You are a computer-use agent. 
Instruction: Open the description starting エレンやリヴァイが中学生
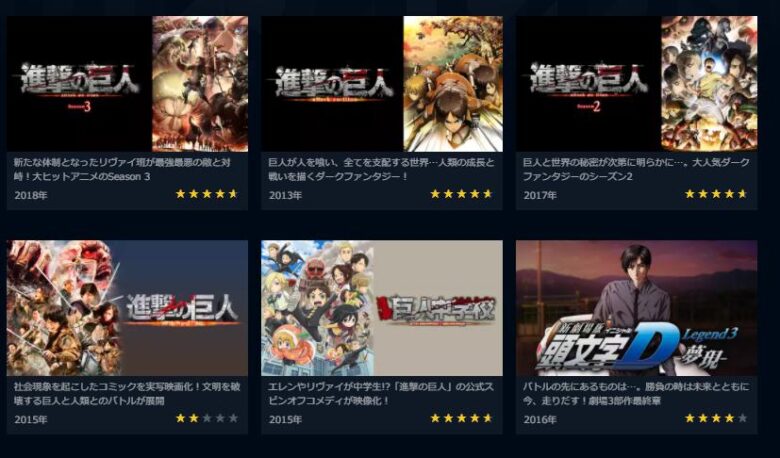pyautogui.click(x=381, y=394)
